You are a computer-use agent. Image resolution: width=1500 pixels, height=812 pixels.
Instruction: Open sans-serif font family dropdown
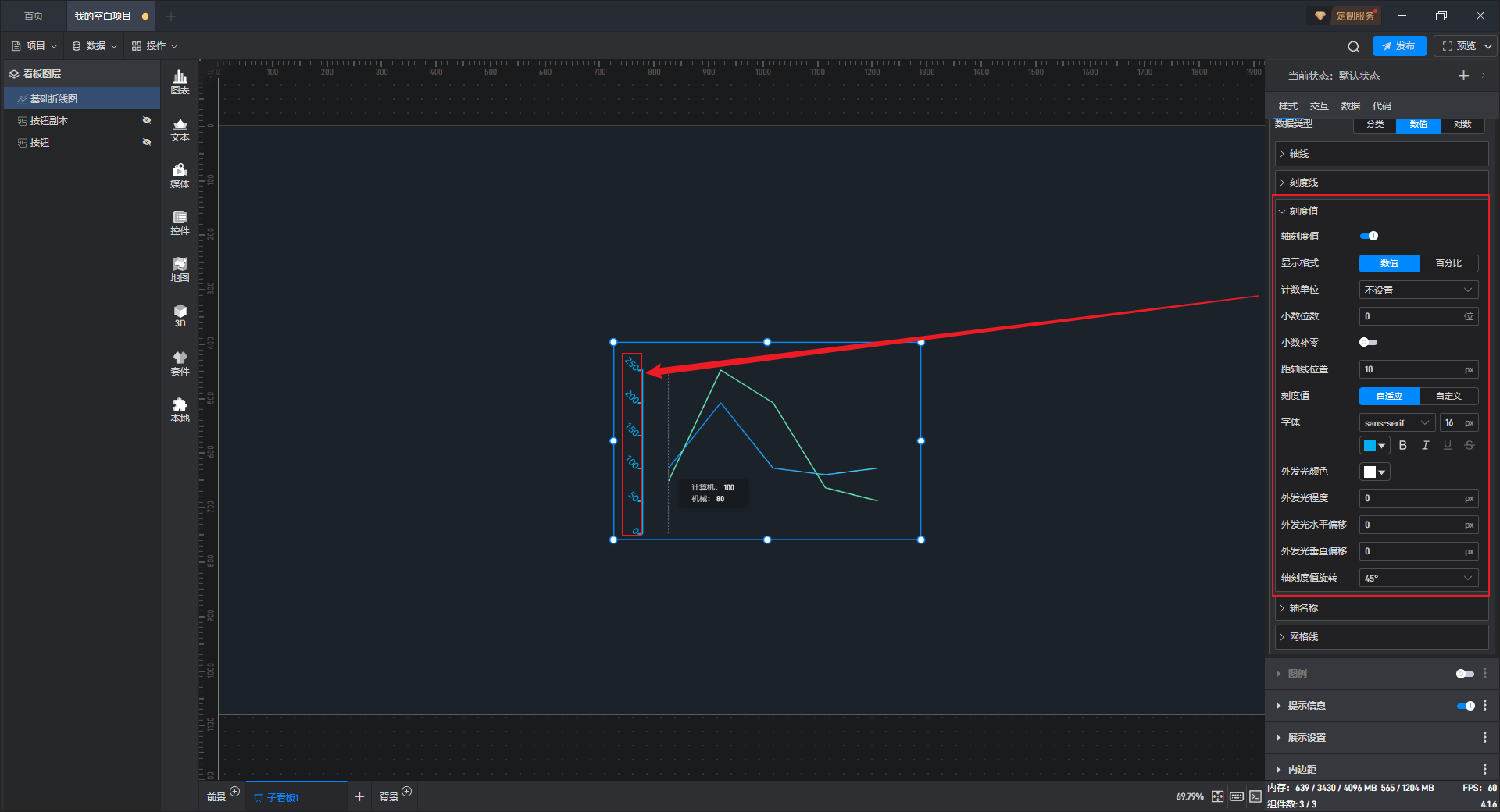point(1397,422)
